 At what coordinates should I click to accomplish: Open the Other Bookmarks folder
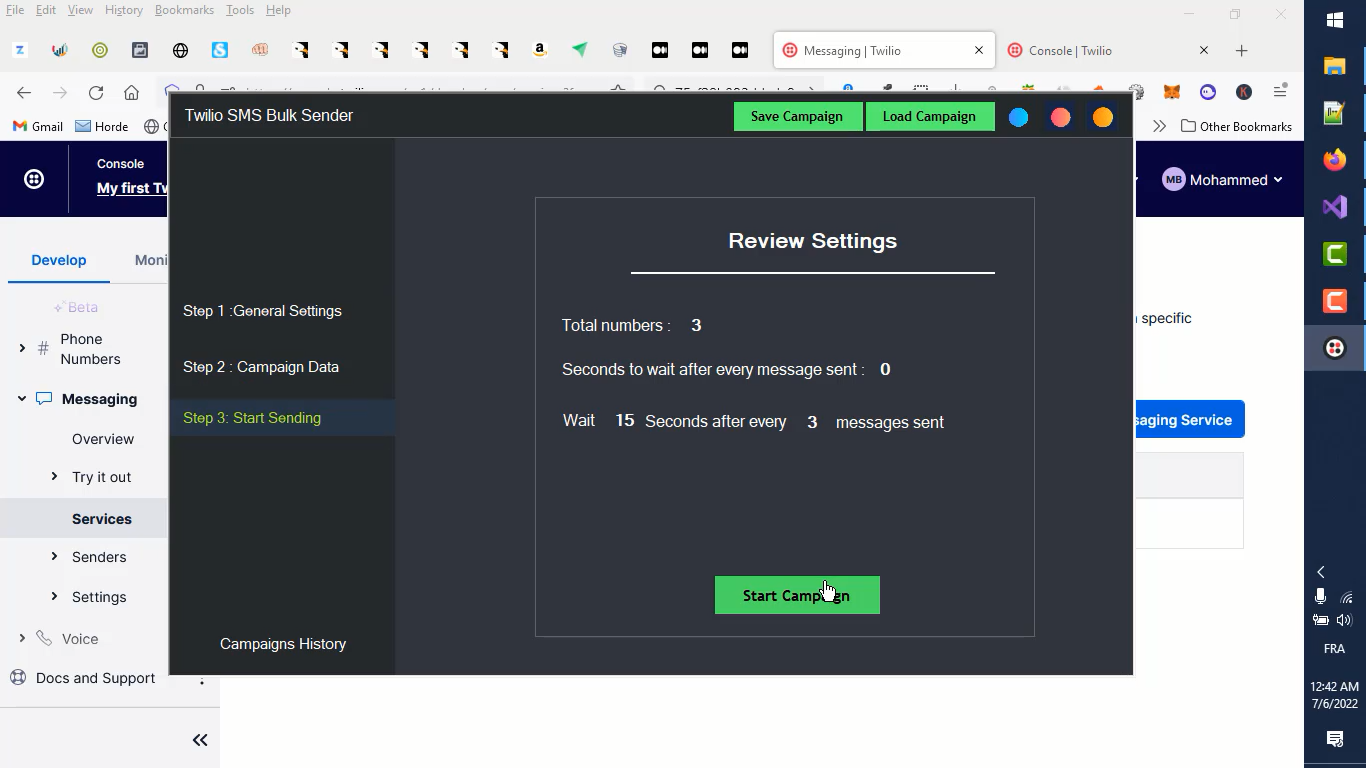pos(1236,127)
